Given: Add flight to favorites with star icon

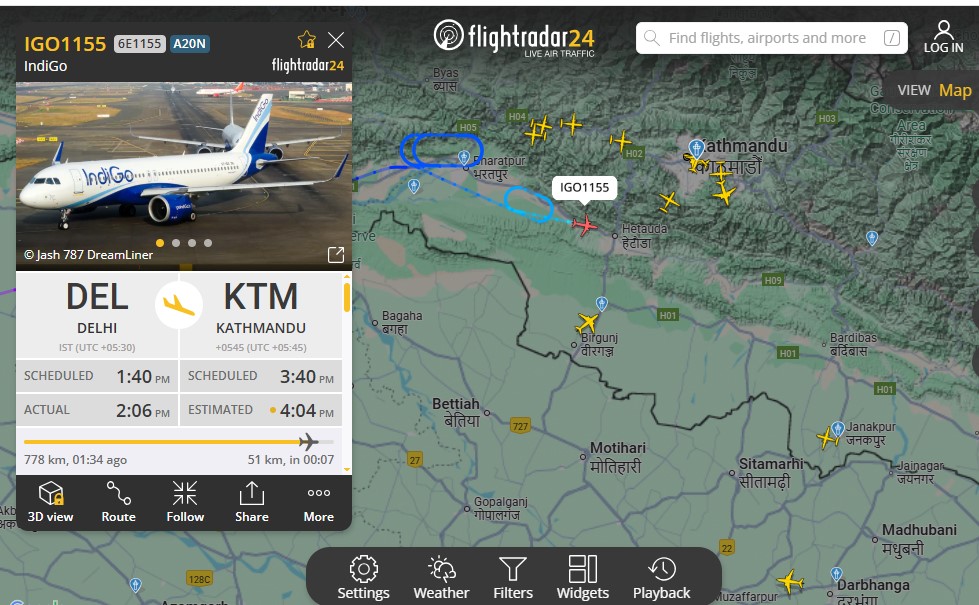Looking at the screenshot, I should pos(307,40).
